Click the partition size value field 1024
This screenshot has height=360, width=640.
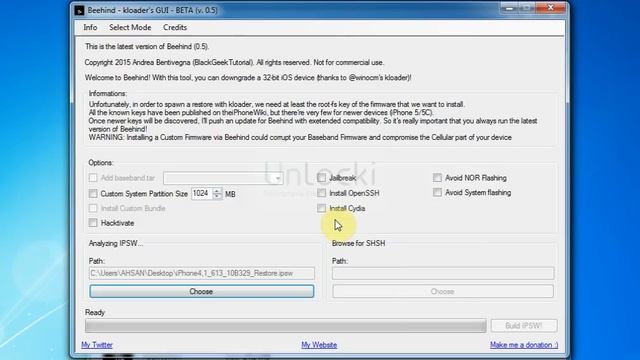pyautogui.click(x=202, y=193)
